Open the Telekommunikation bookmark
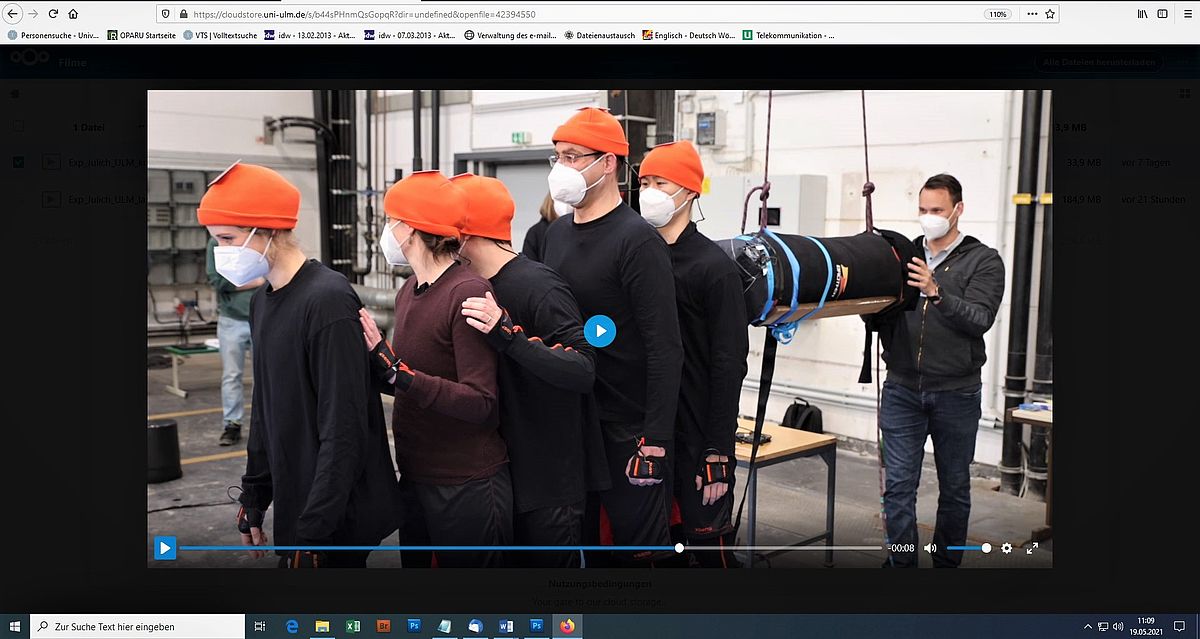Screen dimensions: 1200x639 click(788, 35)
